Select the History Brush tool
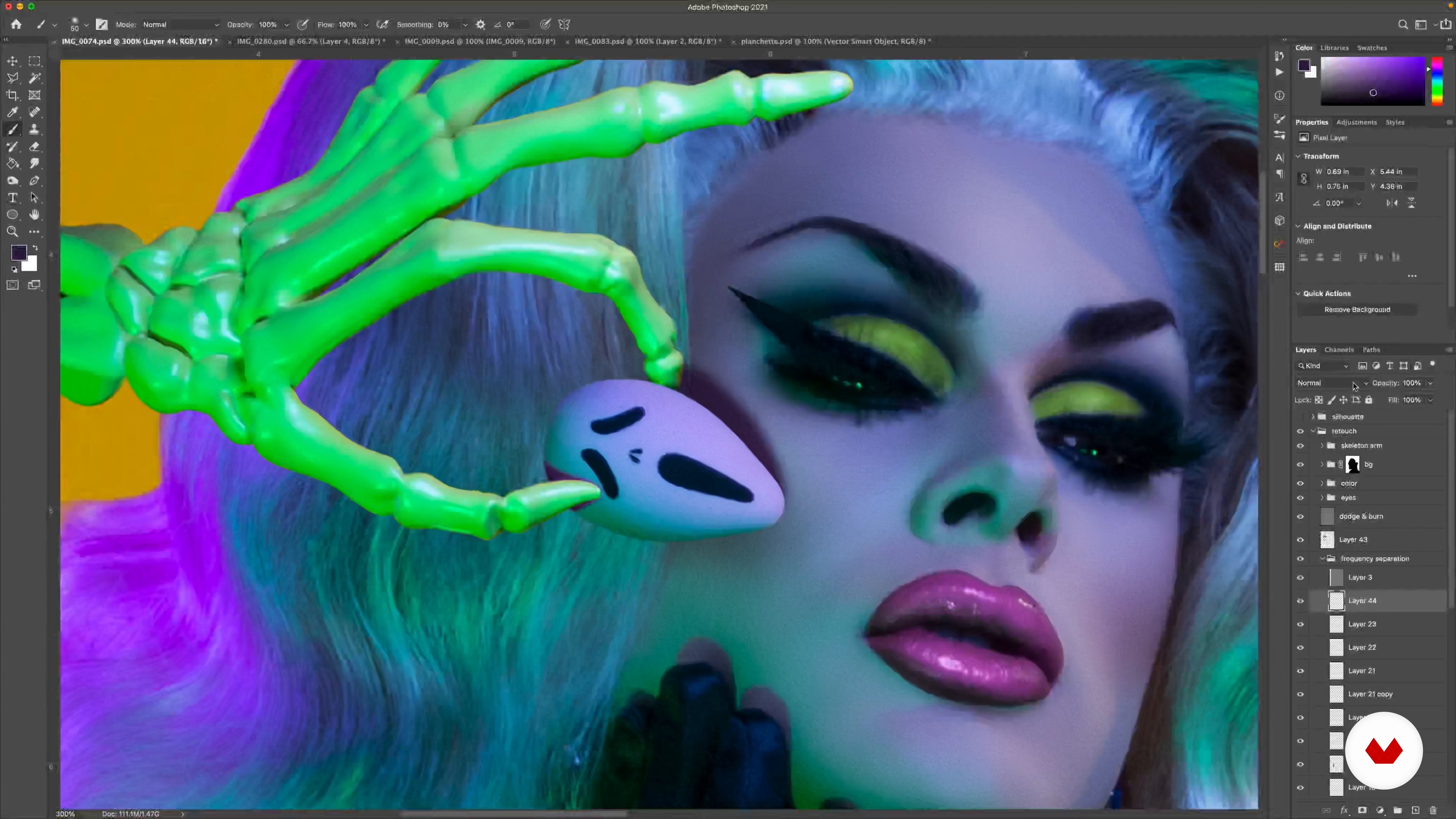The width and height of the screenshot is (1456, 819). pyautogui.click(x=13, y=146)
